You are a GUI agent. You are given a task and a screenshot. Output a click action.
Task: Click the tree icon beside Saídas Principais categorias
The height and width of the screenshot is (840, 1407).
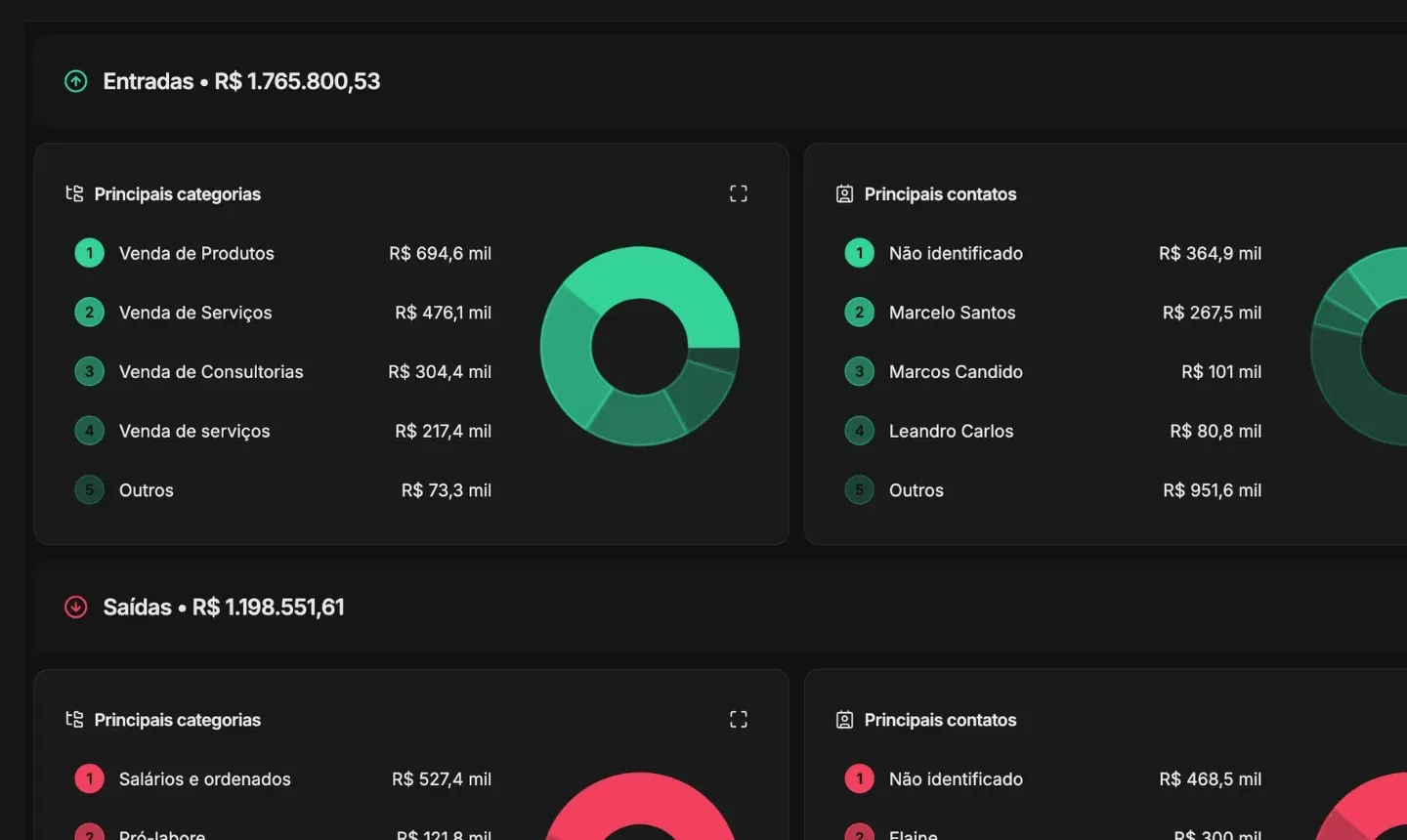[x=74, y=719]
